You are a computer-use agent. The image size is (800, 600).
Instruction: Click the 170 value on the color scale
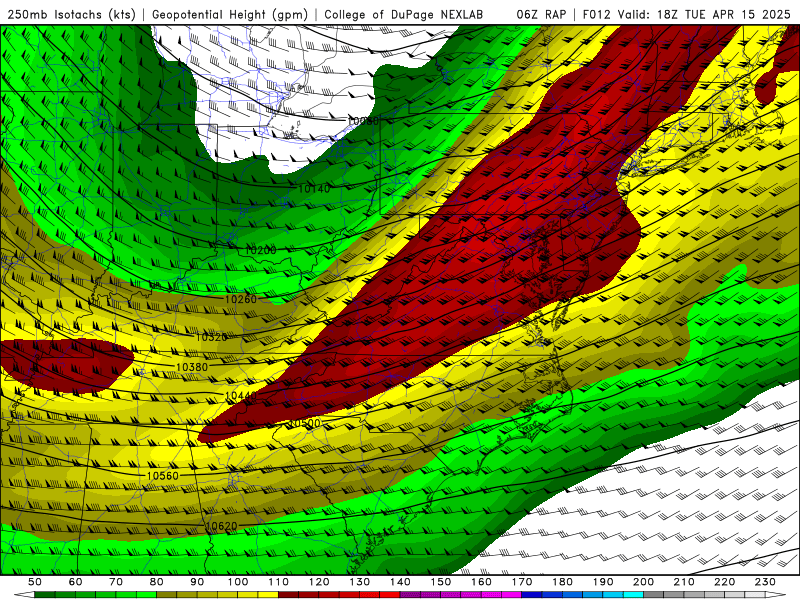click(x=522, y=582)
